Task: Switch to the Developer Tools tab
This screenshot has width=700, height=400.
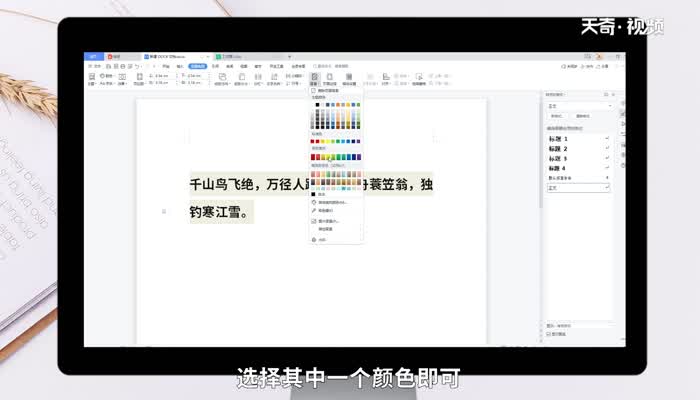Action: 276,67
